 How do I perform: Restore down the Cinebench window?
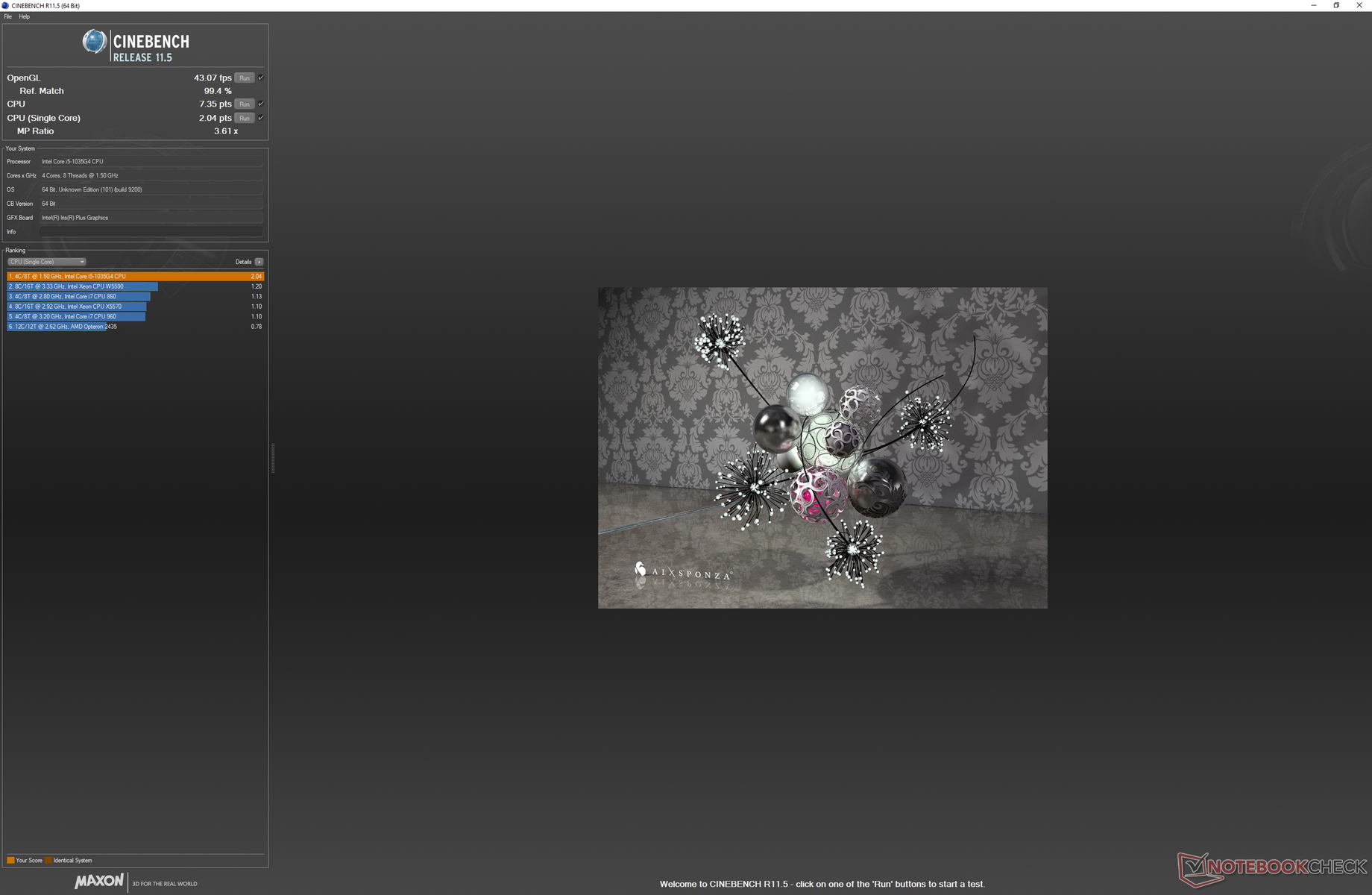coord(1336,5)
